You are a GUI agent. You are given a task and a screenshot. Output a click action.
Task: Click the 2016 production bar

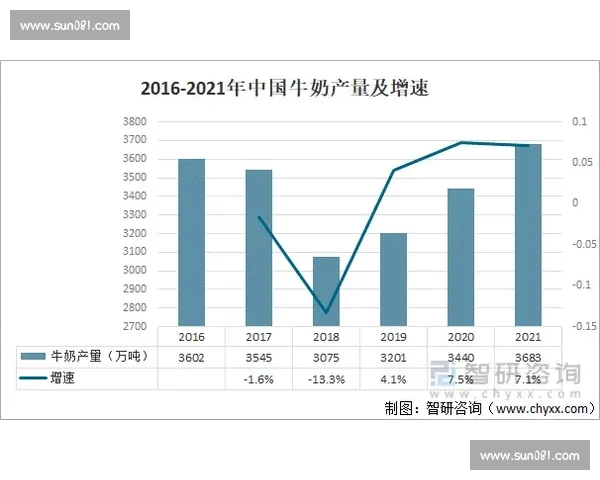tap(191, 242)
